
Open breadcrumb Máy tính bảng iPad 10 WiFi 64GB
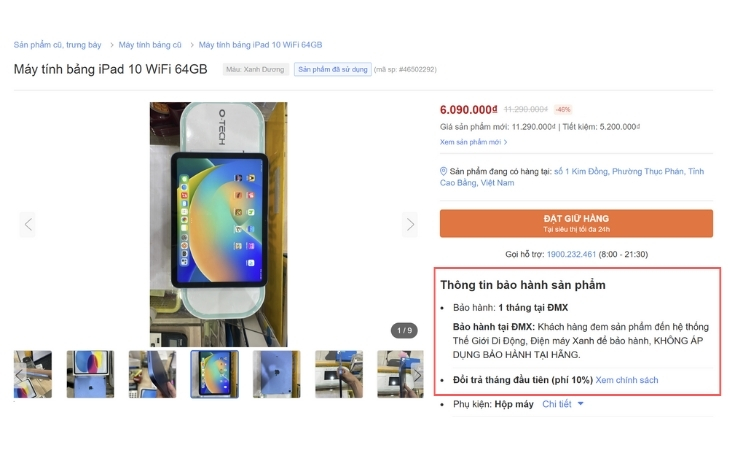click(260, 45)
